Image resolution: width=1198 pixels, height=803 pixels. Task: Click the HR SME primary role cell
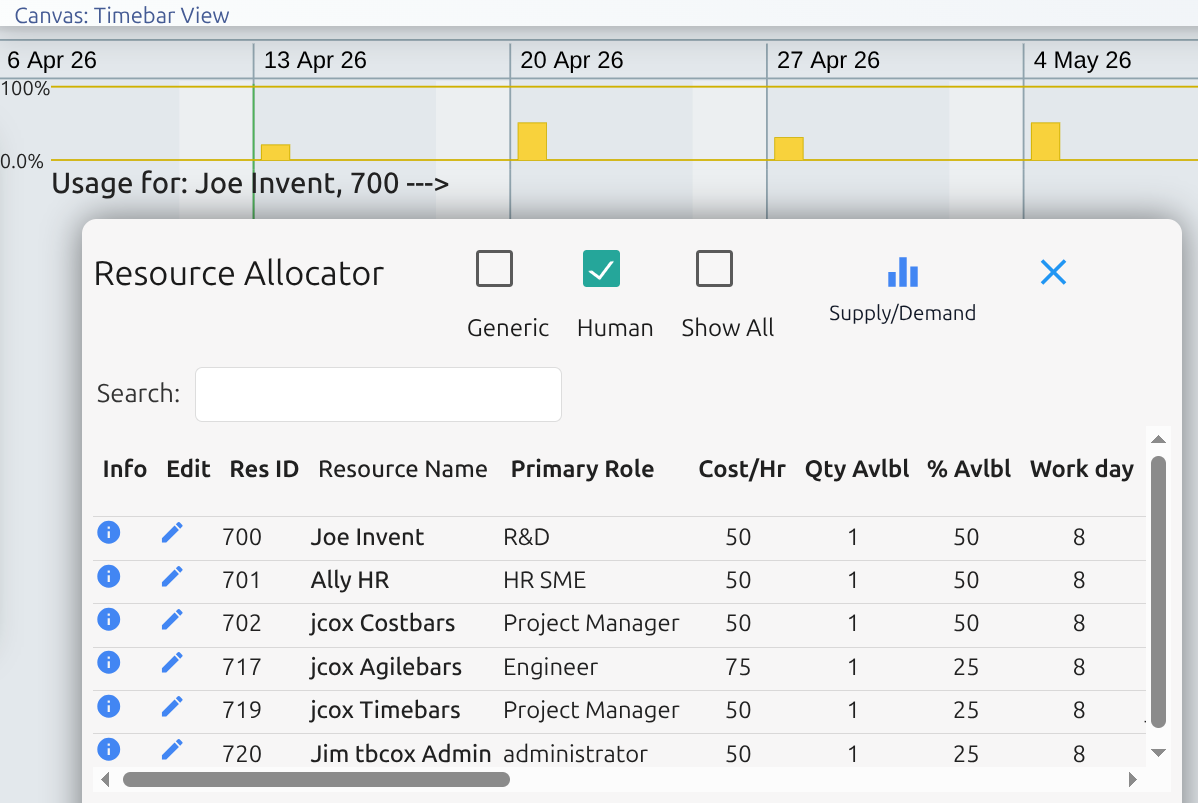point(544,581)
